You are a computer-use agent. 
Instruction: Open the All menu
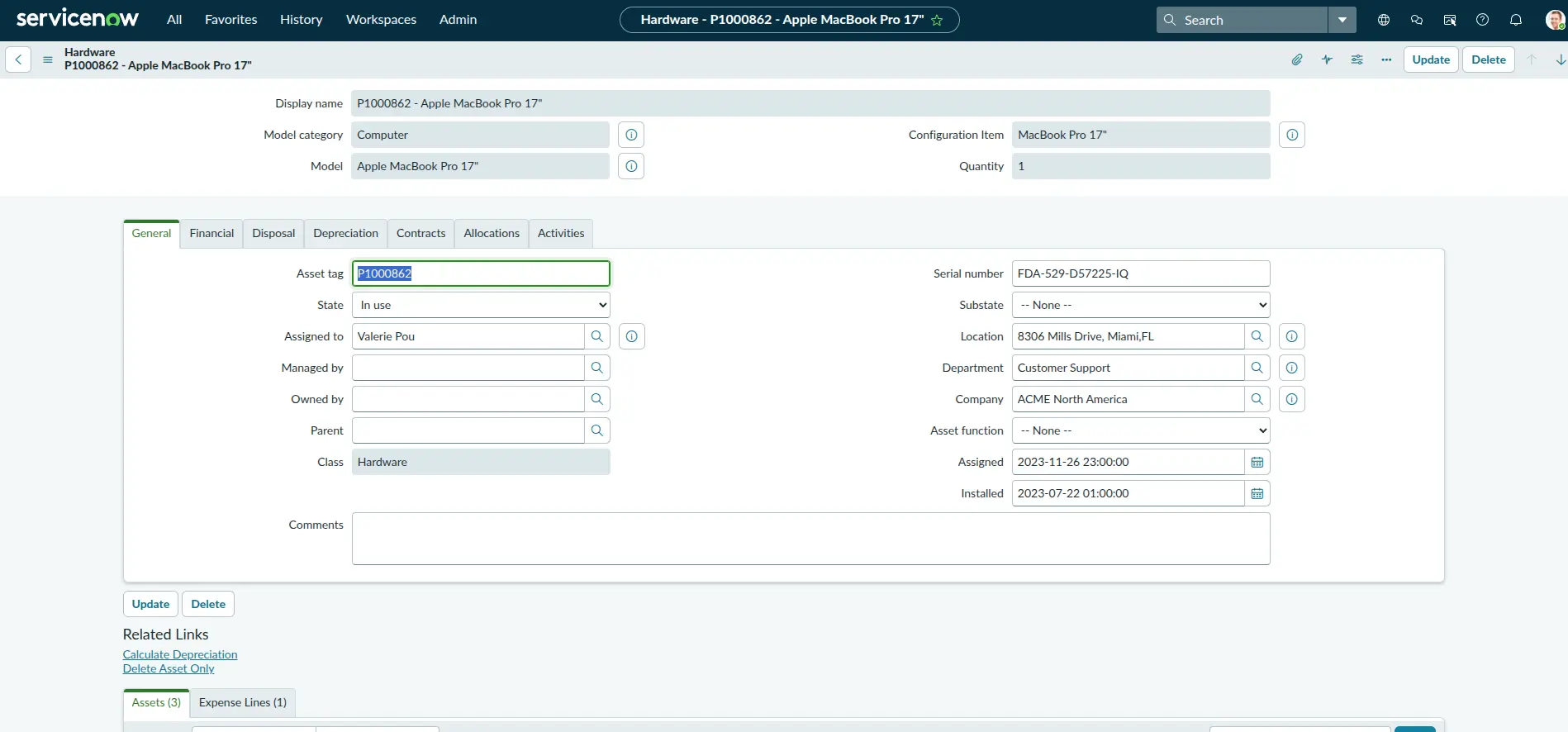point(174,20)
